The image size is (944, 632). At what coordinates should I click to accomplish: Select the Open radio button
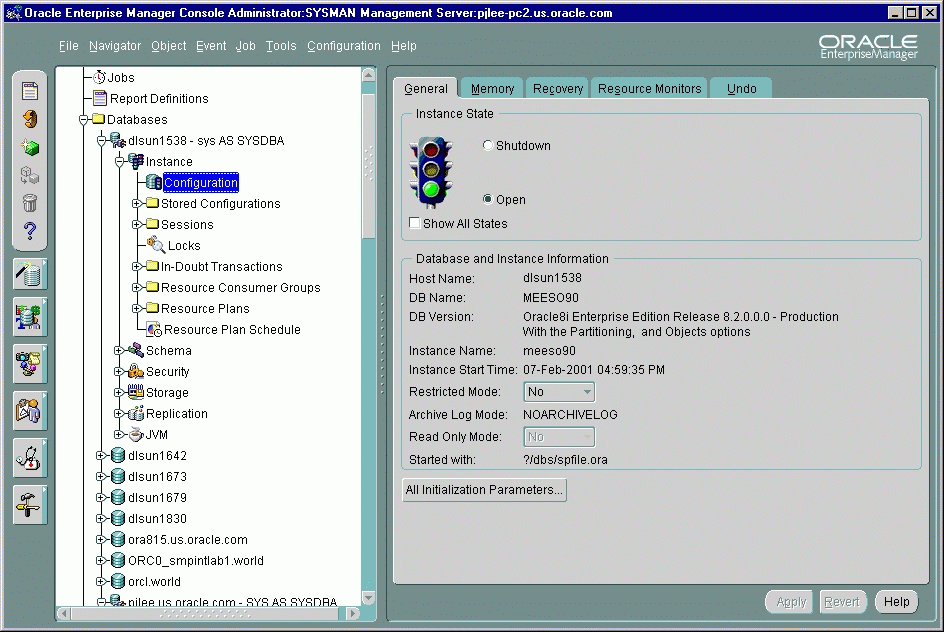click(488, 199)
